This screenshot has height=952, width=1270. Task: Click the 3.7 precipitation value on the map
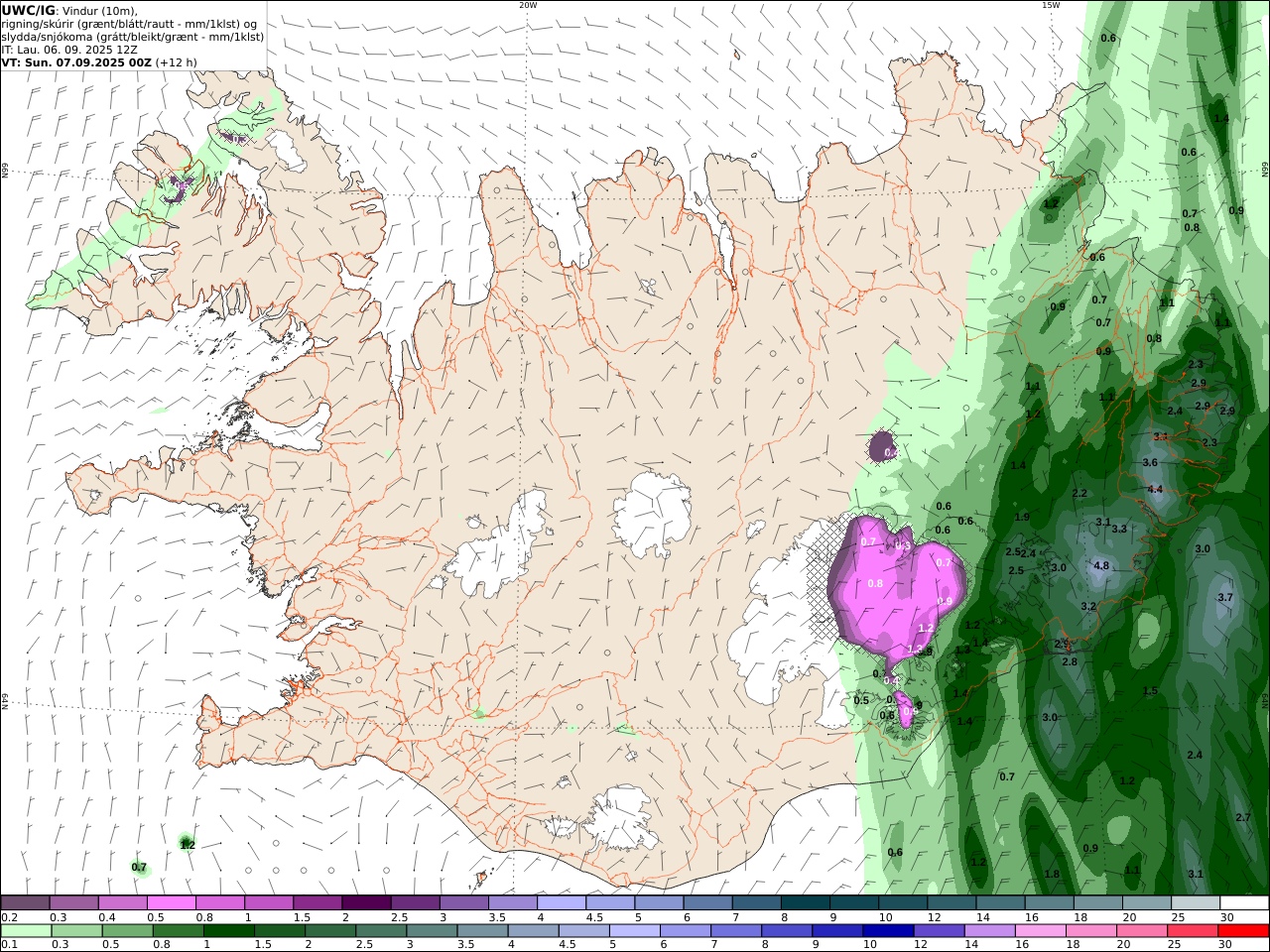pos(1225,598)
